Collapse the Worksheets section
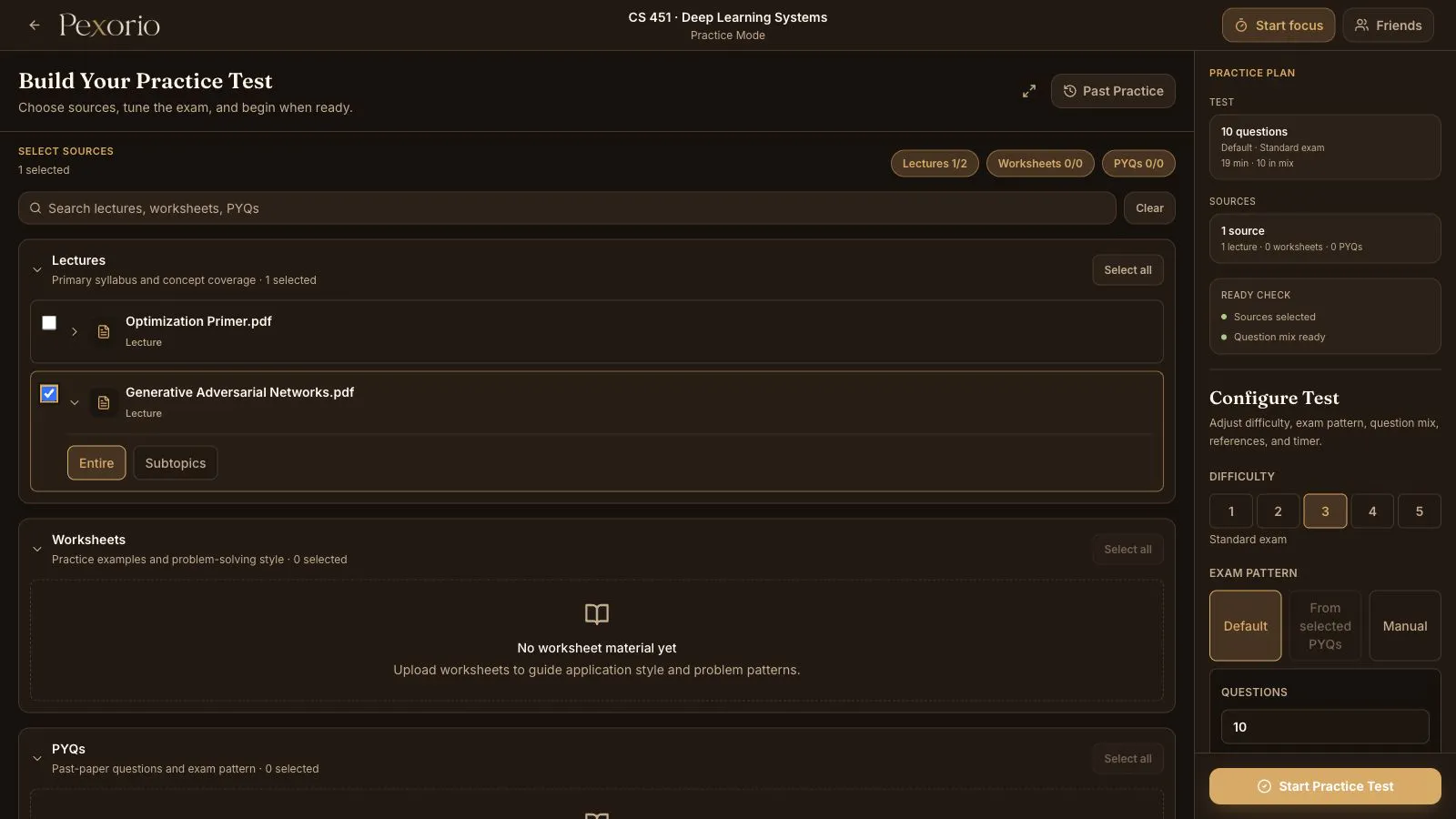 tap(37, 549)
